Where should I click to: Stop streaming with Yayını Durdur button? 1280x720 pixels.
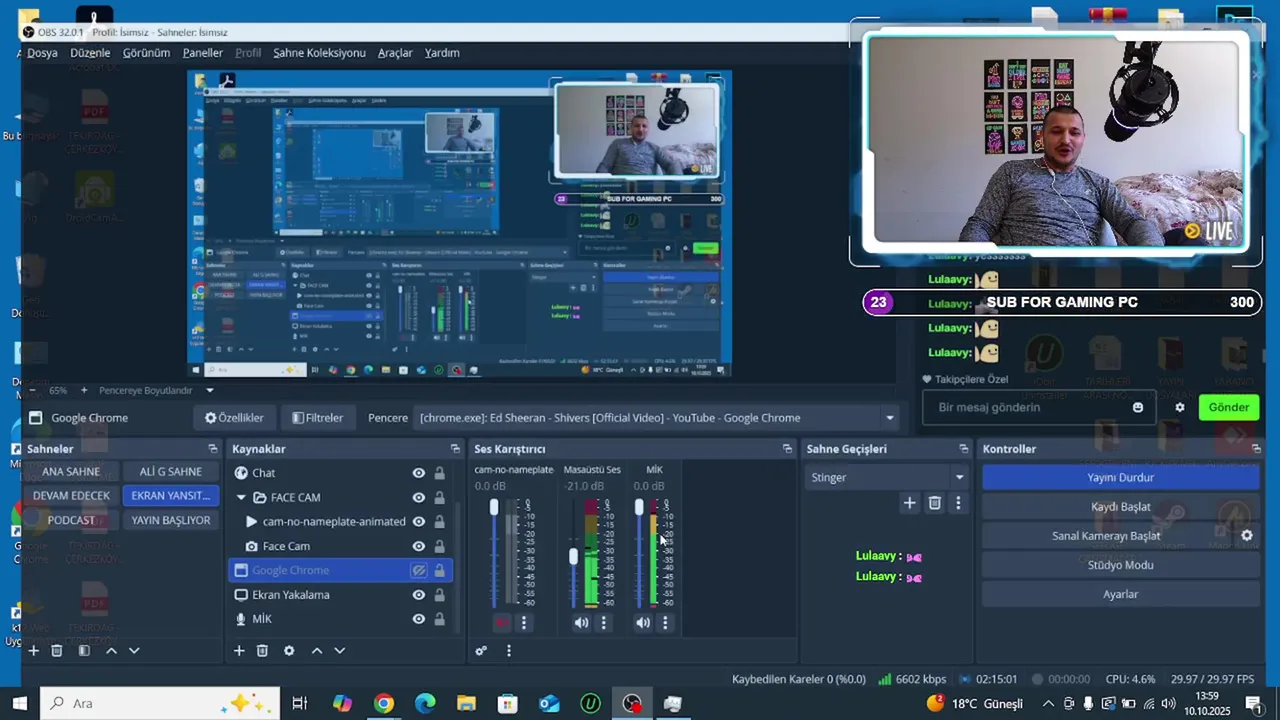(x=1120, y=478)
